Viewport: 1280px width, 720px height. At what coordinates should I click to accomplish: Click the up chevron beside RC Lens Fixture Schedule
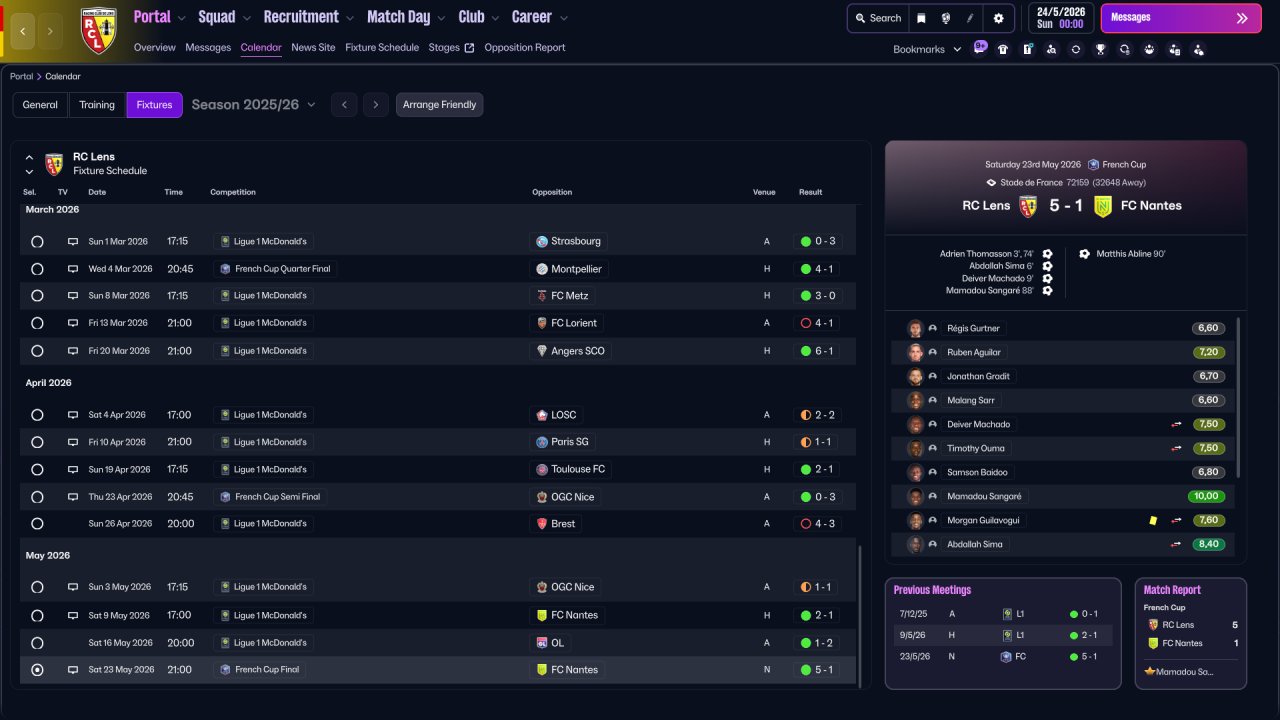click(29, 158)
